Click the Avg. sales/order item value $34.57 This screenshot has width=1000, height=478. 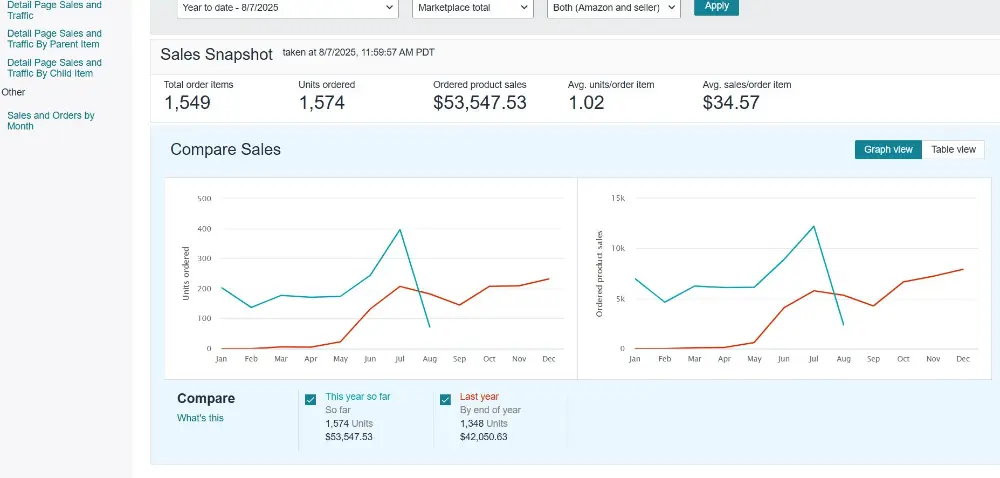(731, 103)
